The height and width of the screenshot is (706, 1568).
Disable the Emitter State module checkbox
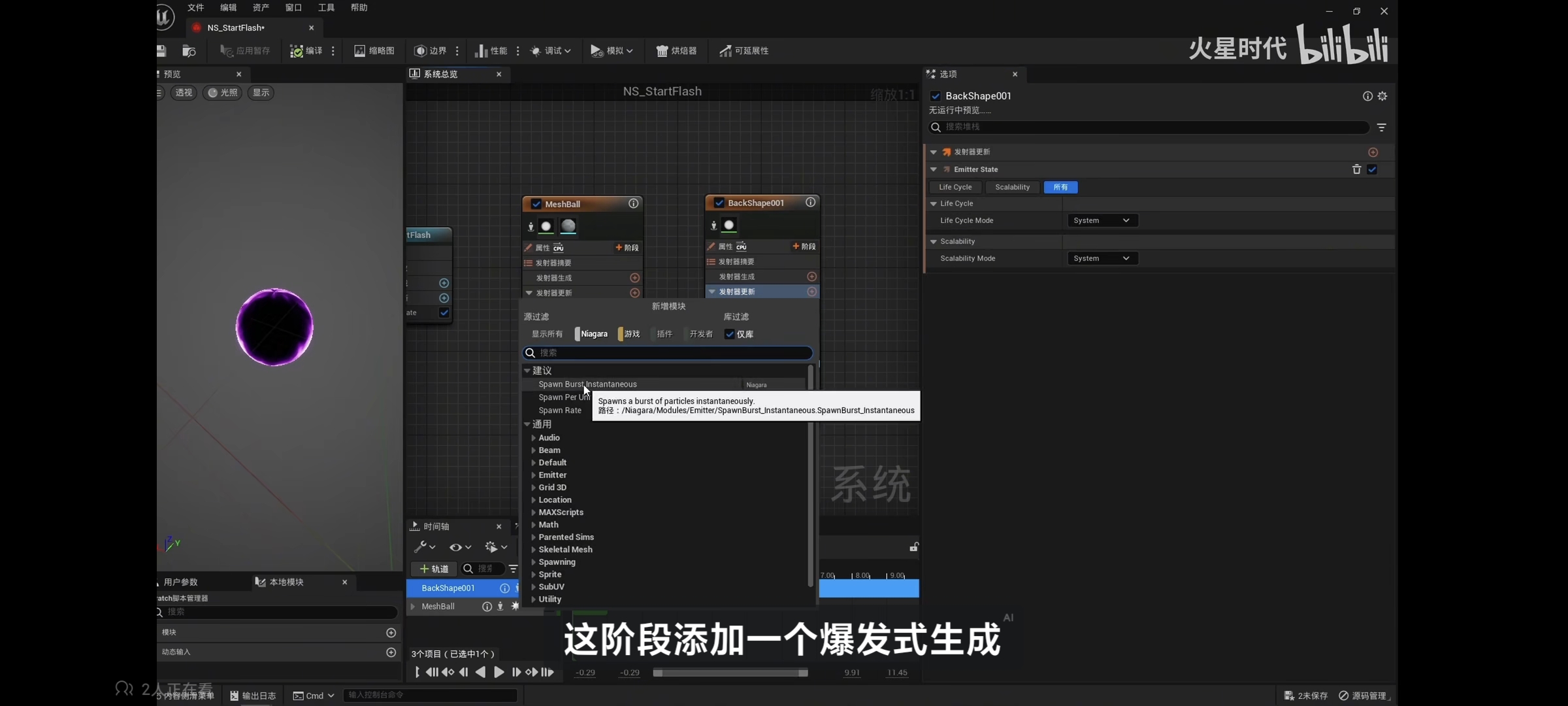[1372, 169]
